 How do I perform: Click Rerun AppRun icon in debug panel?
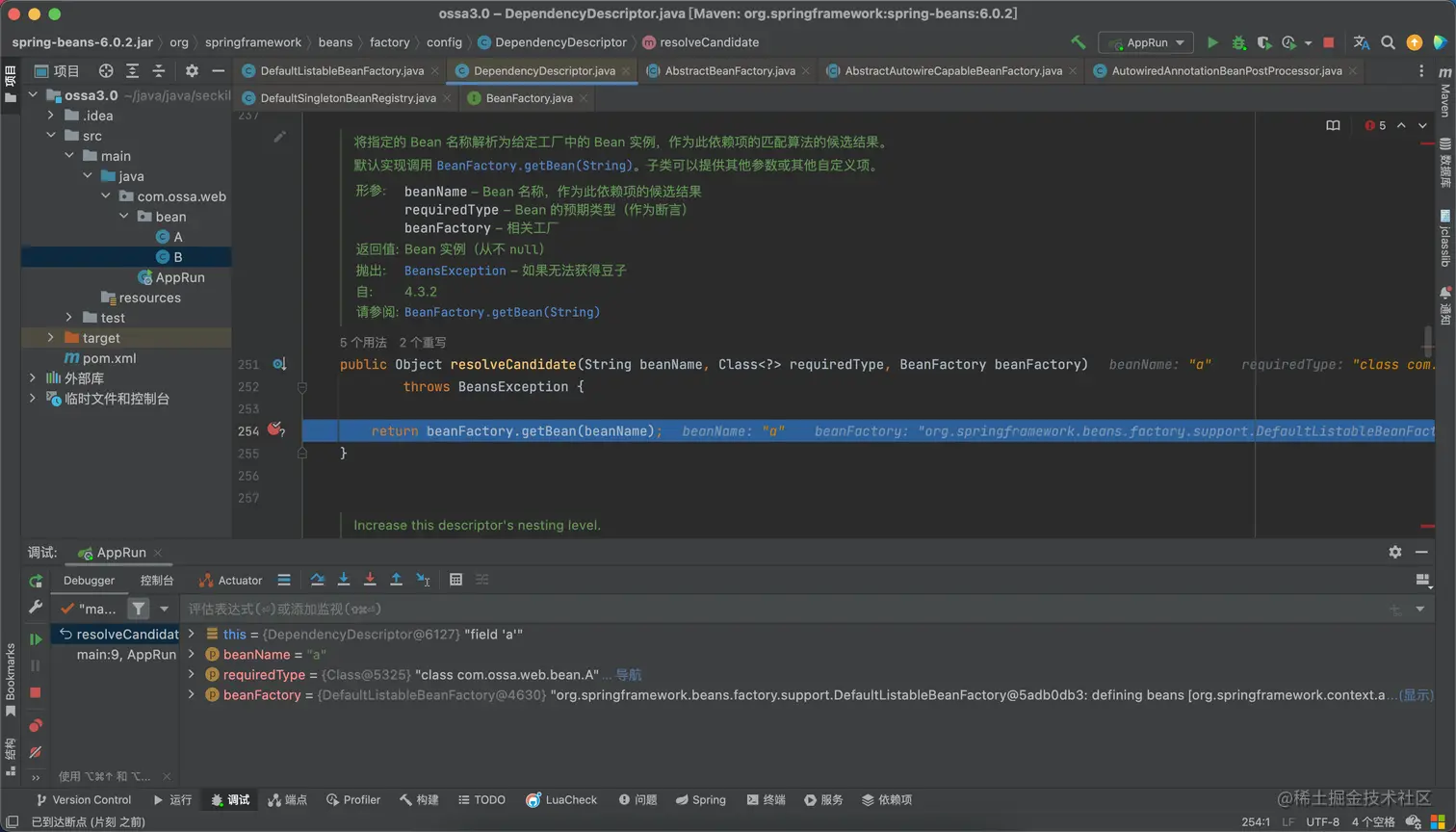pyautogui.click(x=36, y=581)
